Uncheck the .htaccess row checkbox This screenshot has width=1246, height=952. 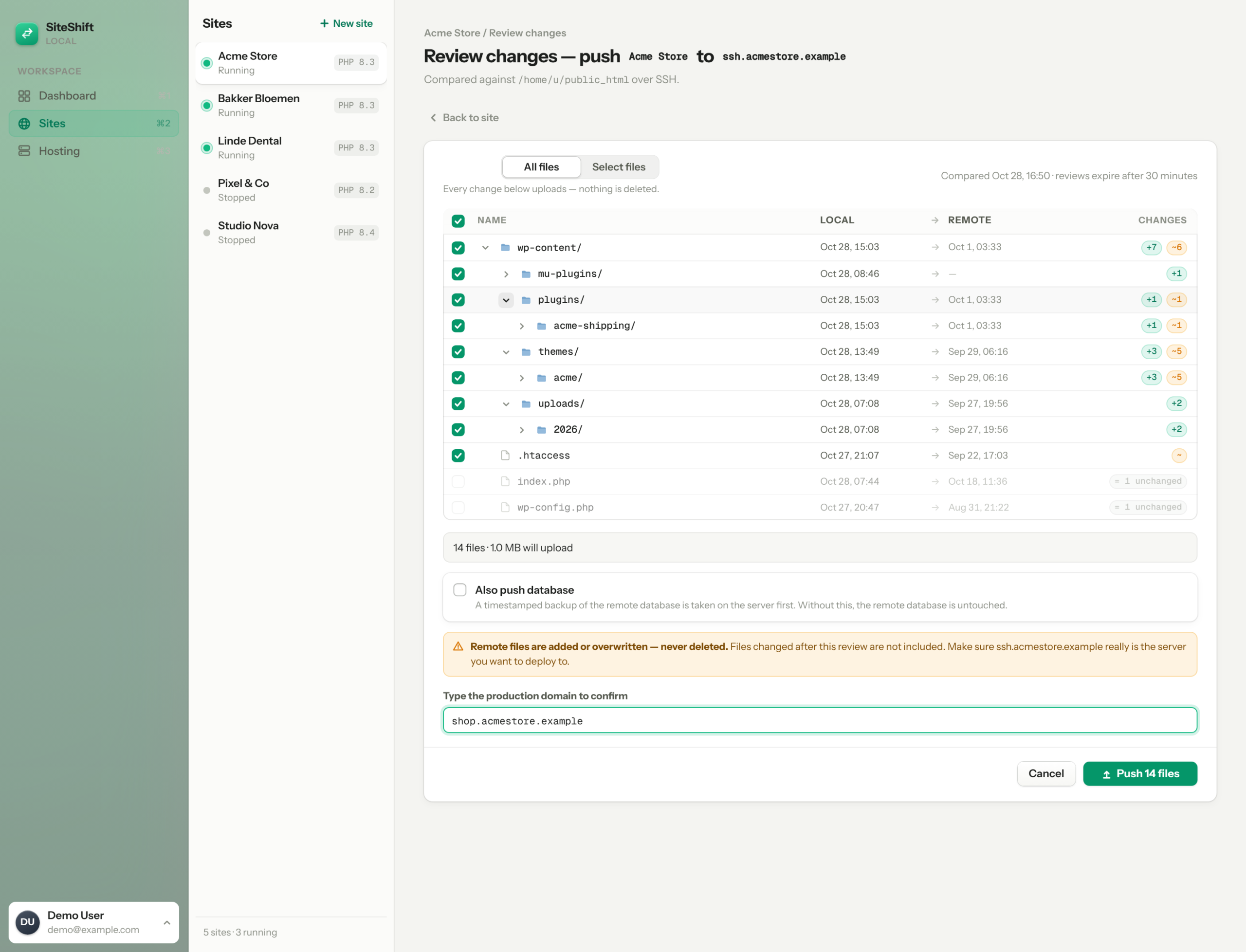coord(458,456)
